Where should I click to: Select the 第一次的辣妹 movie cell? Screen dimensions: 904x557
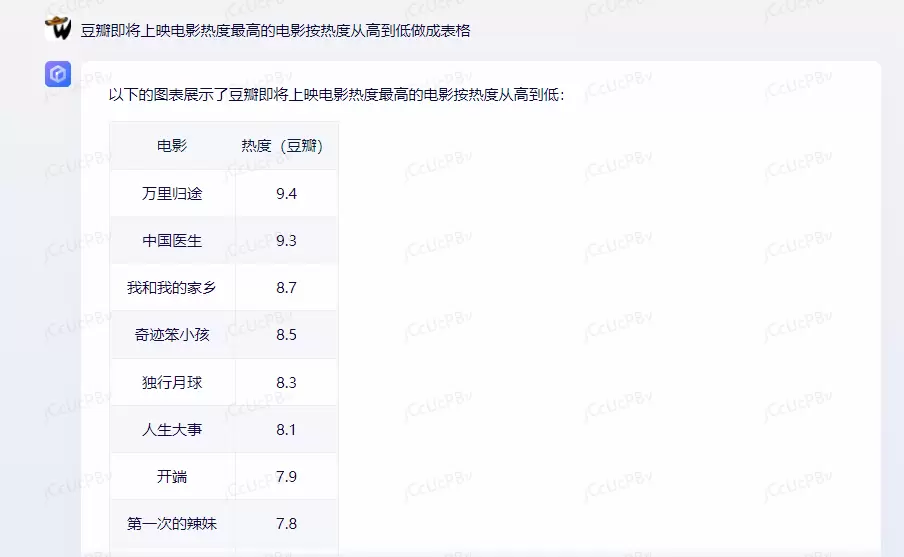coord(172,524)
